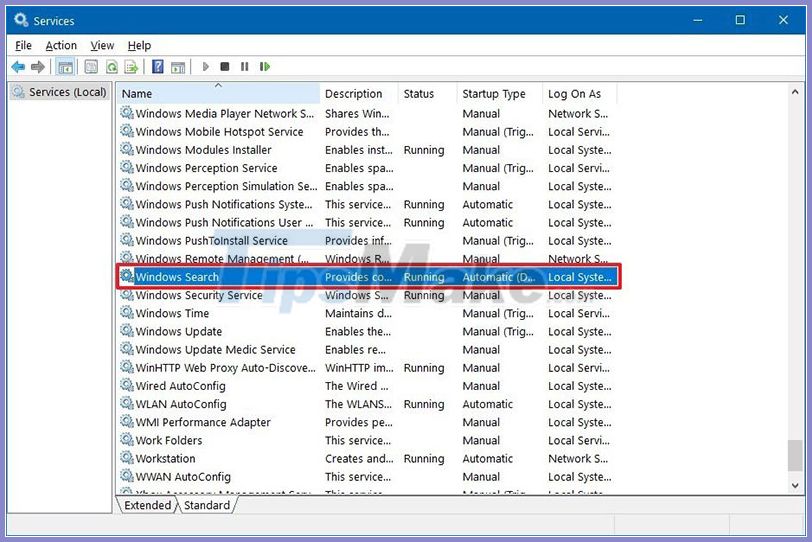Open the View menu
This screenshot has width=812, height=542.
[102, 46]
